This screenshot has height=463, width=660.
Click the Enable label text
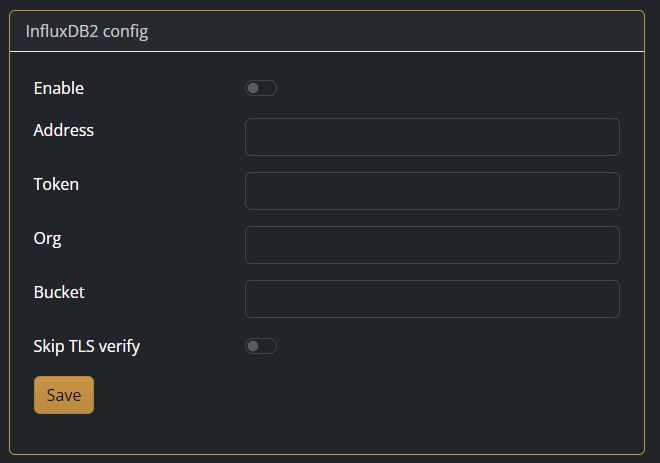[59, 88]
